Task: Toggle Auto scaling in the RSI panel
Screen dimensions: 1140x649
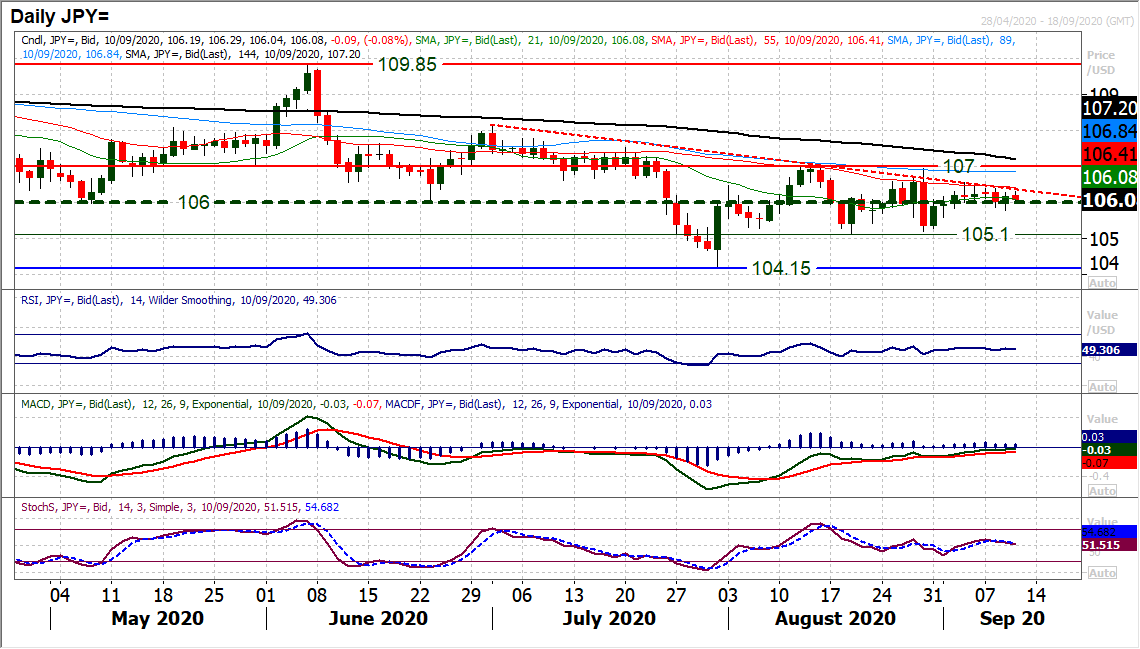Action: [1101, 386]
